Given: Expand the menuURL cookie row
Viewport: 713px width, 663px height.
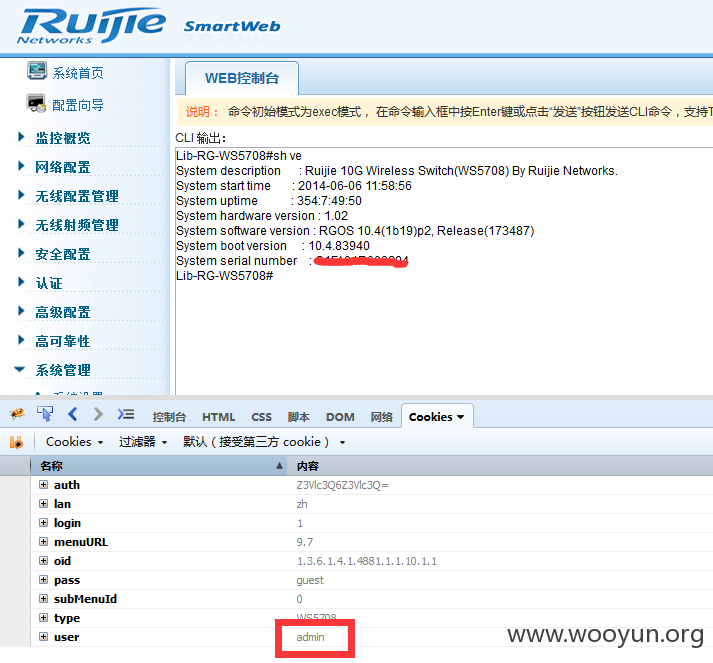Looking at the screenshot, I should tap(43, 542).
